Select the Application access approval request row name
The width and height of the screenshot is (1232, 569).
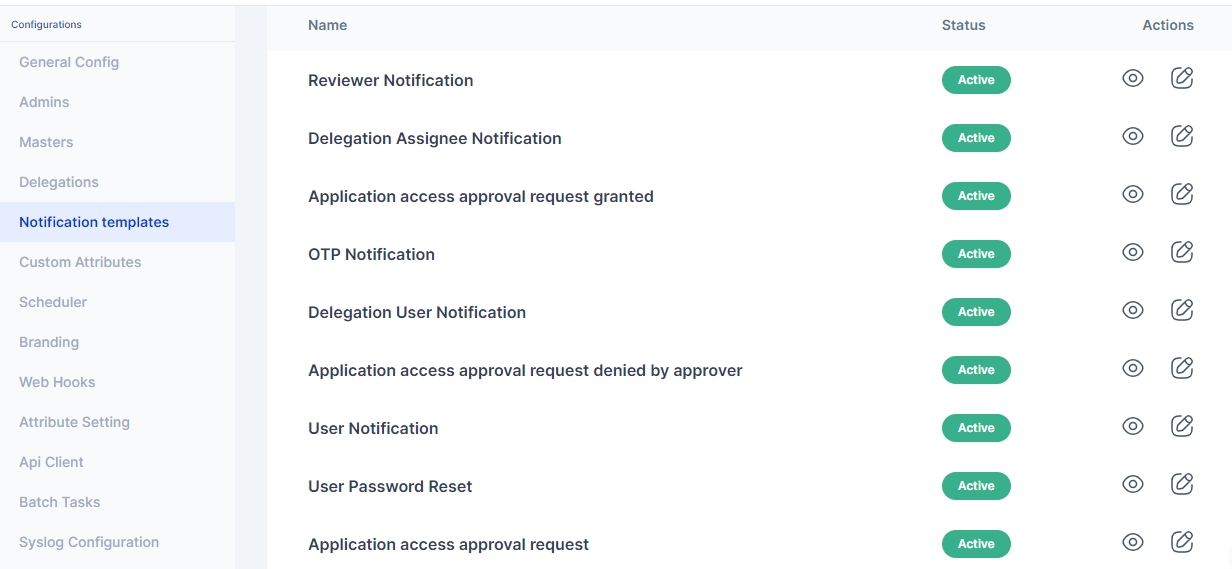pyautogui.click(x=448, y=544)
